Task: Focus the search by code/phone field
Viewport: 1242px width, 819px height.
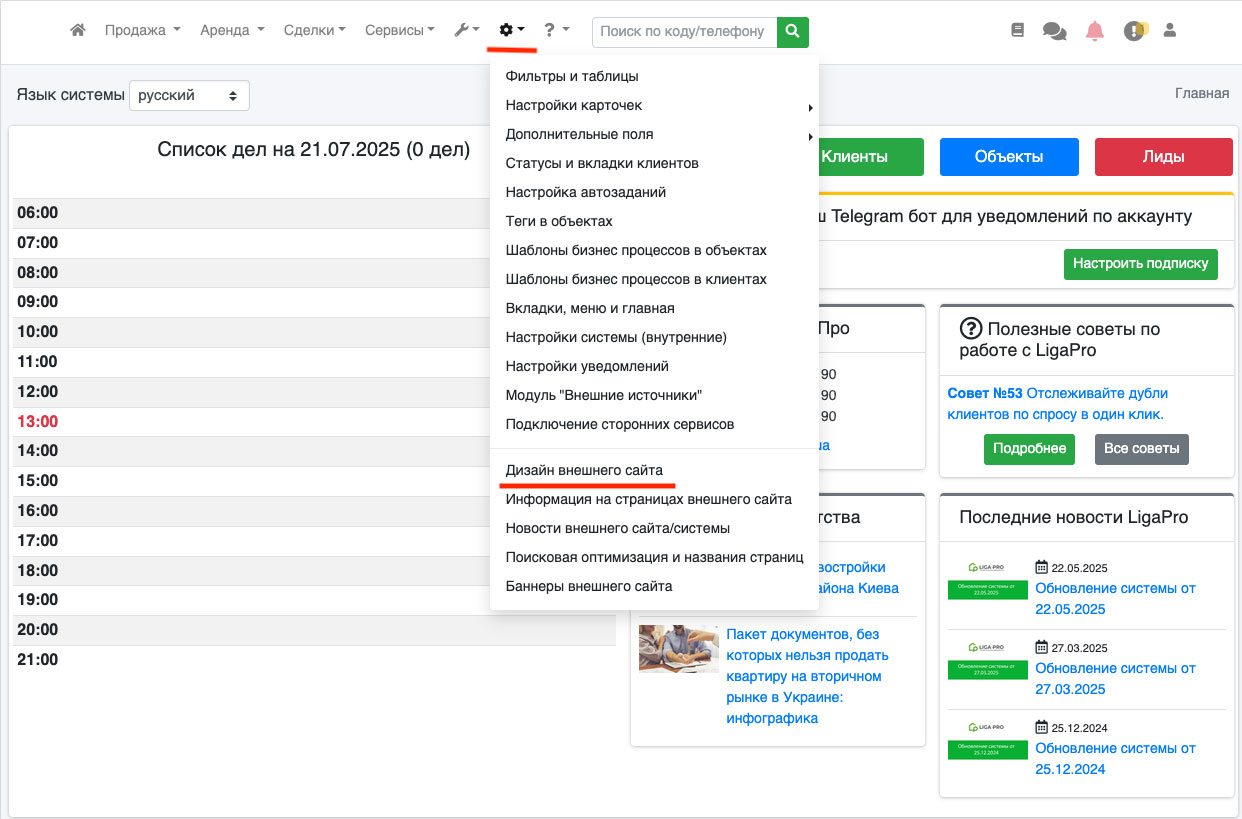Action: 684,32
